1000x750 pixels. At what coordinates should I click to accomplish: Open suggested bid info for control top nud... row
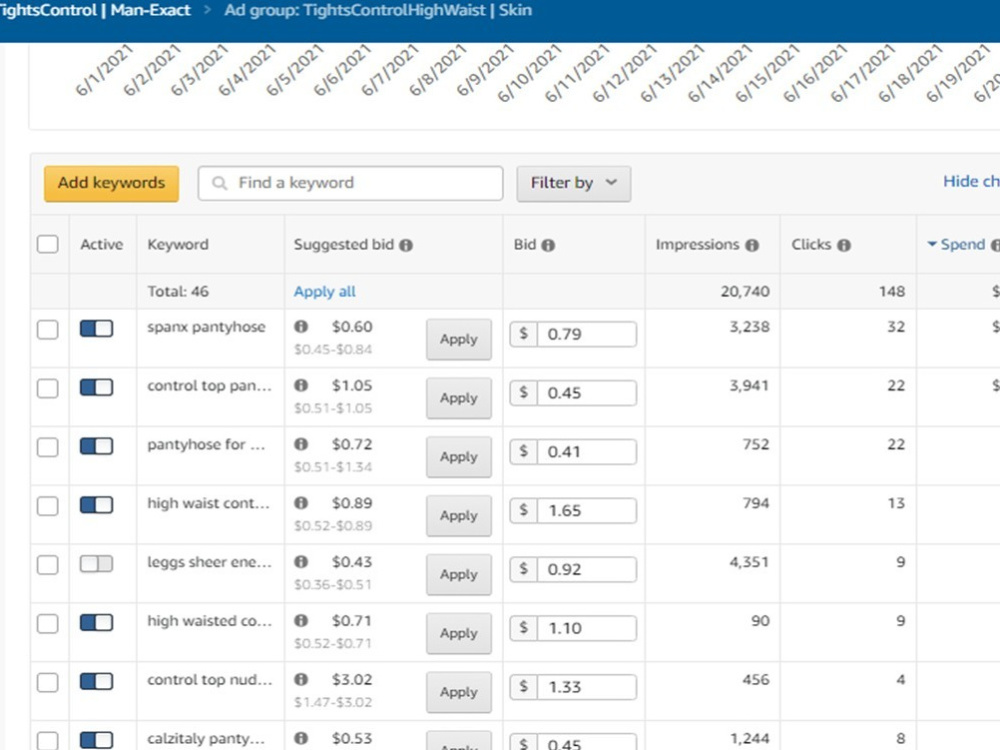301,679
